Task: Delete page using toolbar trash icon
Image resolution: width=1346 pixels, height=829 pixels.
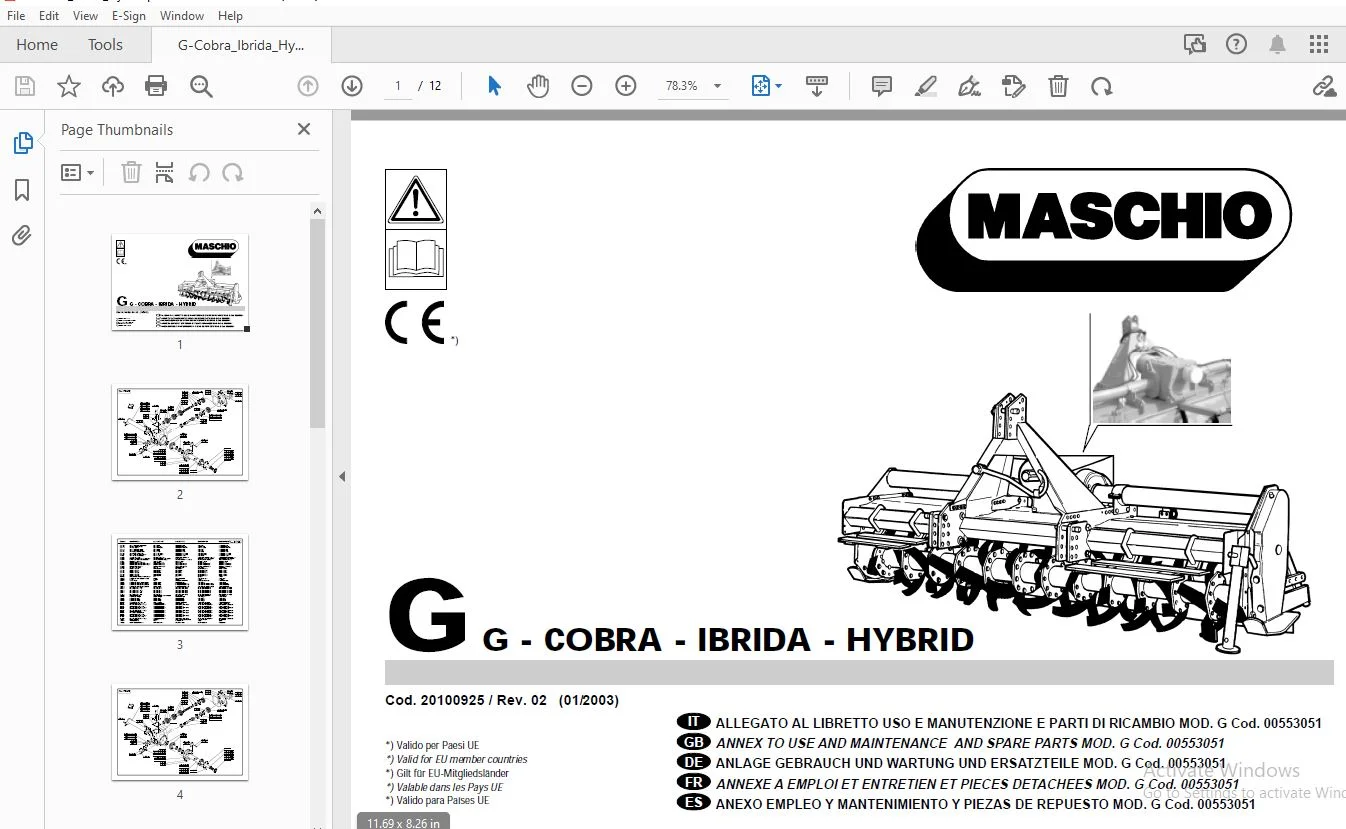Action: [x=1058, y=87]
